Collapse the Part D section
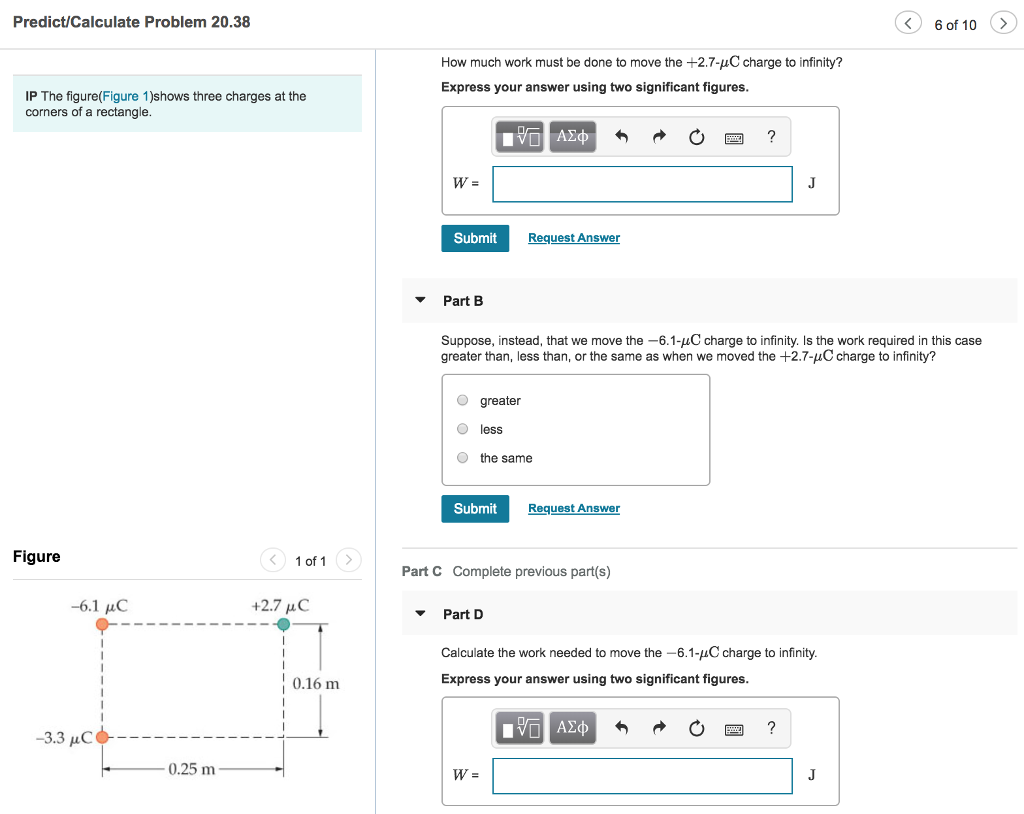The height and width of the screenshot is (814, 1024). point(419,613)
